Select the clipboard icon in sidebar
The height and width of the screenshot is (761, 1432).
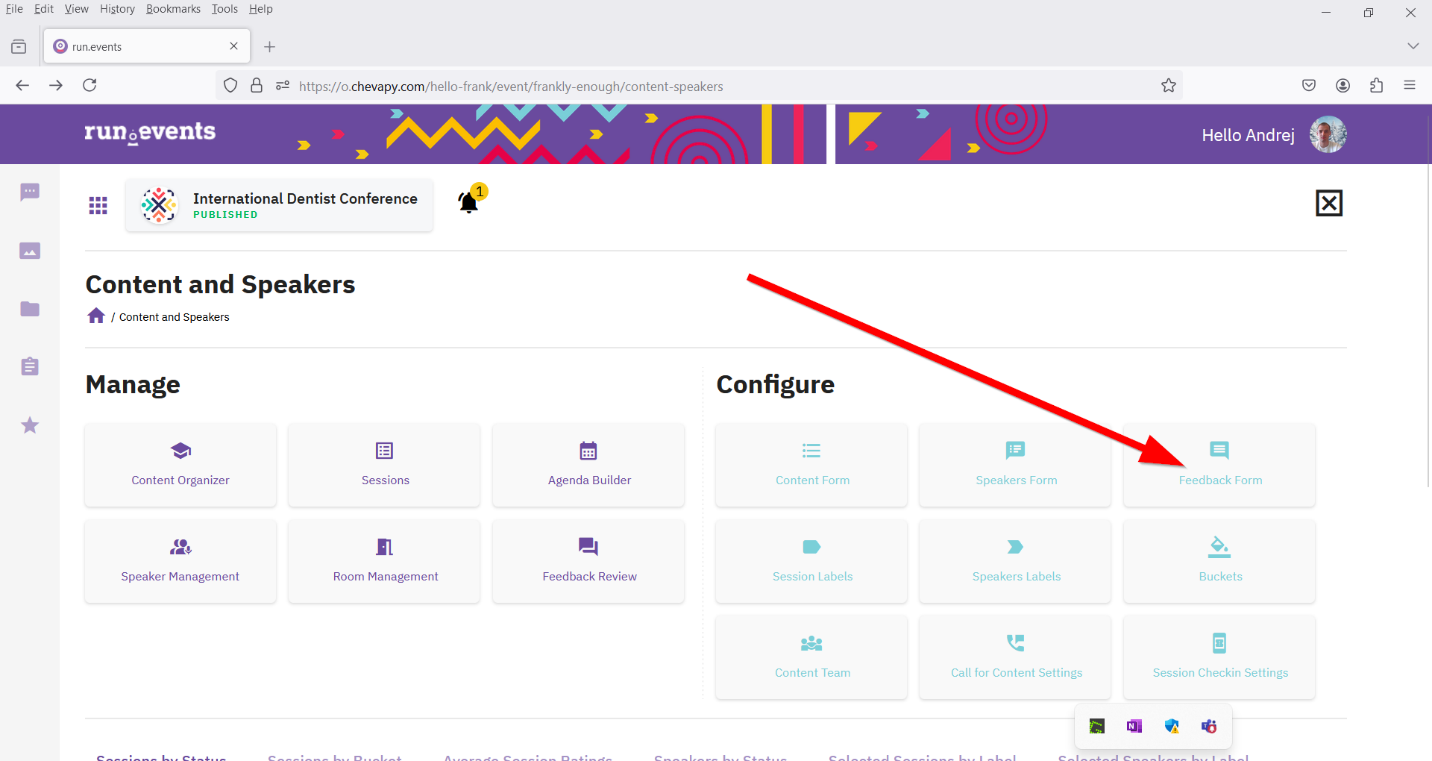[x=30, y=367]
